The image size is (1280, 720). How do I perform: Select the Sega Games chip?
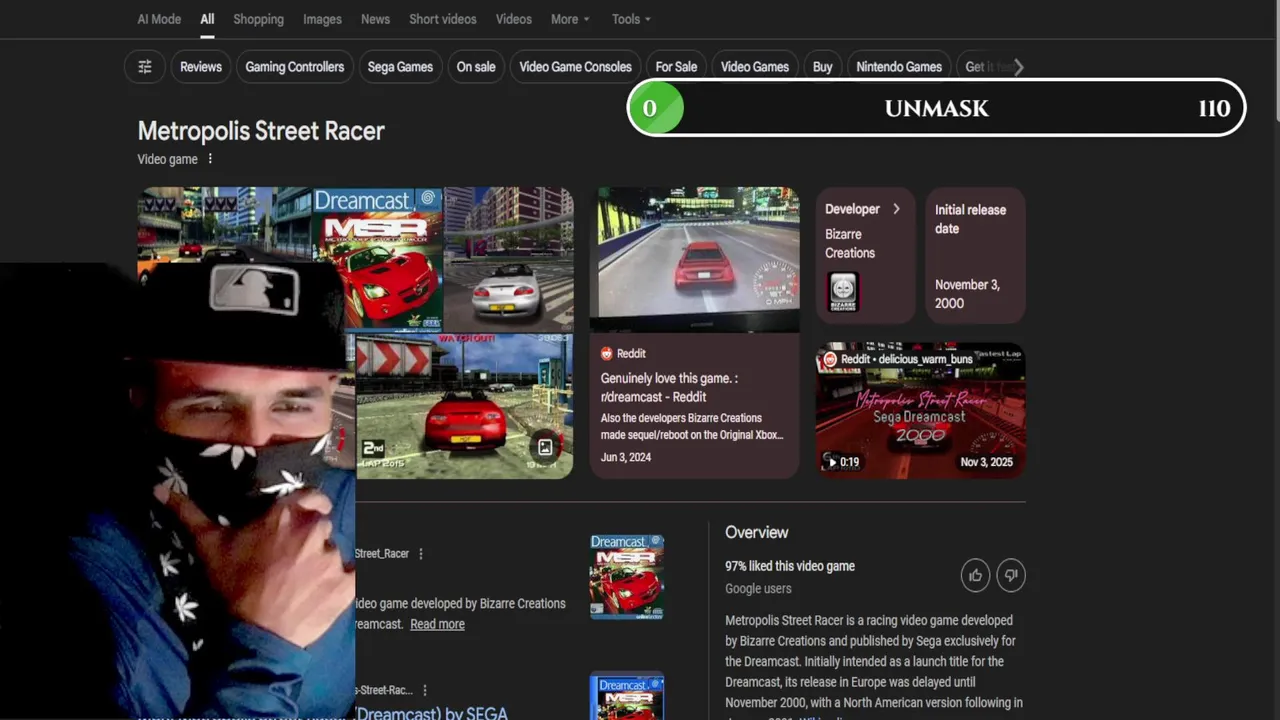(x=400, y=67)
